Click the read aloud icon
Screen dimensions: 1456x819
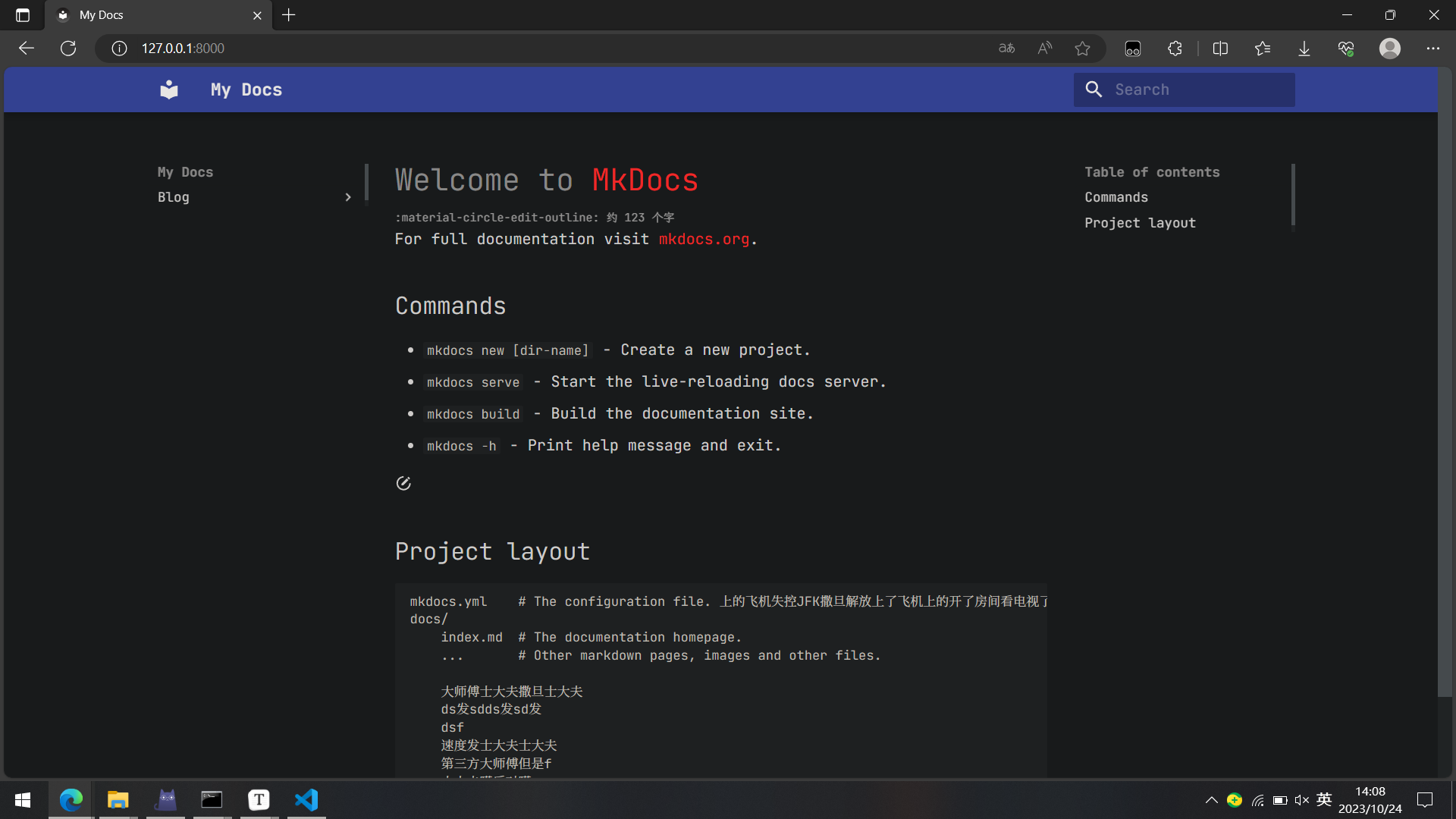pyautogui.click(x=1045, y=49)
